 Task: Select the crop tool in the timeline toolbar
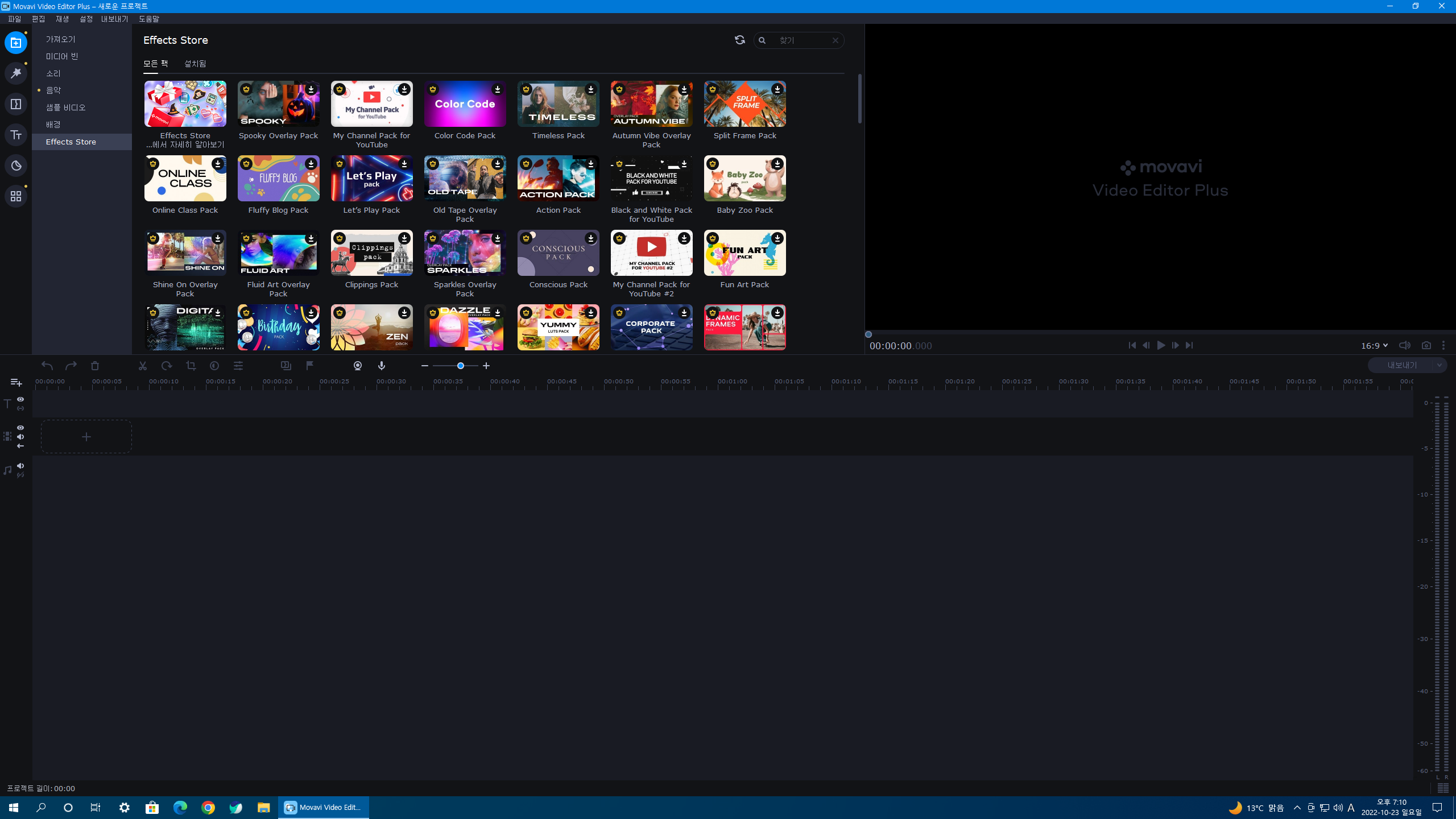point(191,366)
